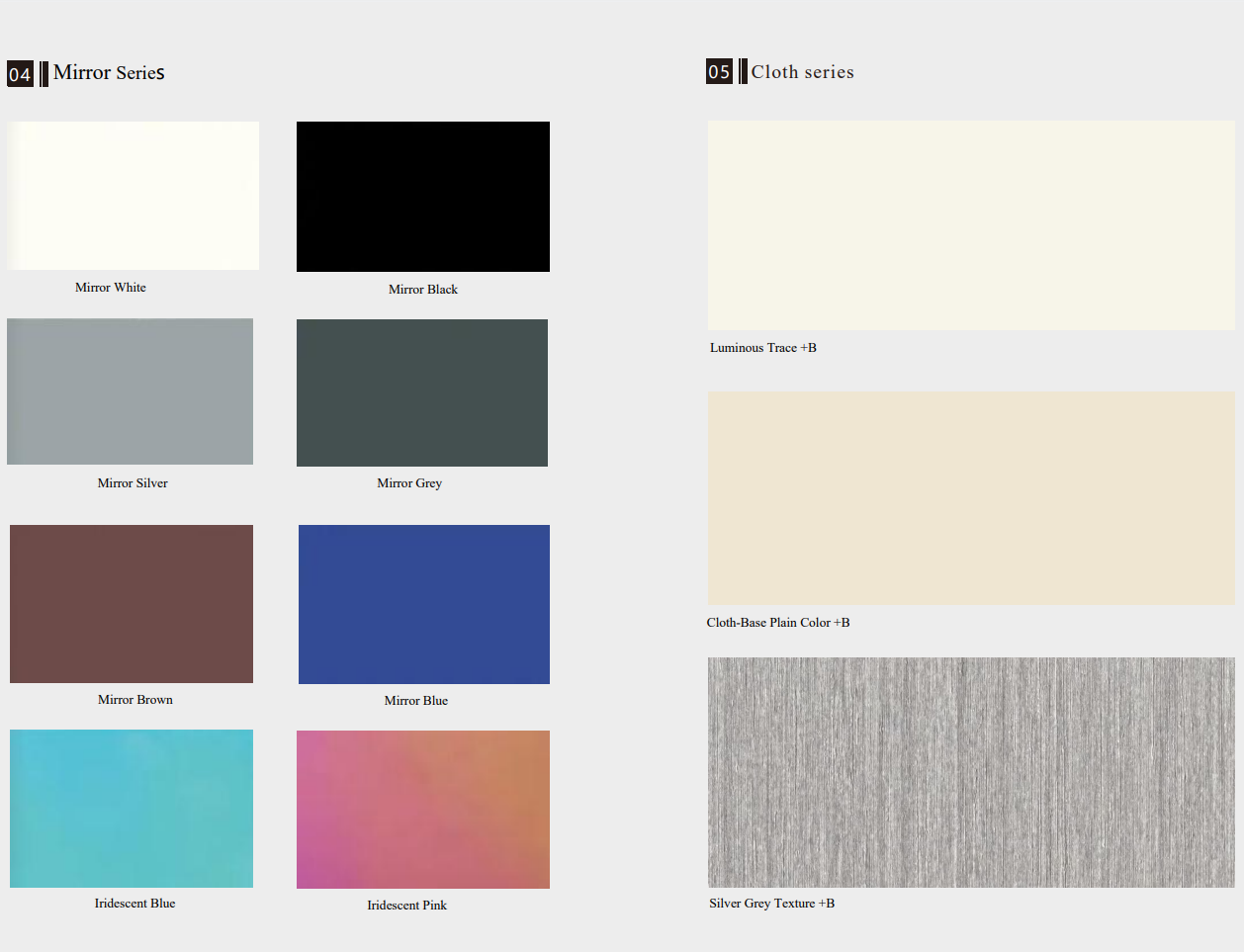Viewport: 1244px width, 952px height.
Task: Click the Silver Grey Texture +B label
Action: tap(771, 904)
